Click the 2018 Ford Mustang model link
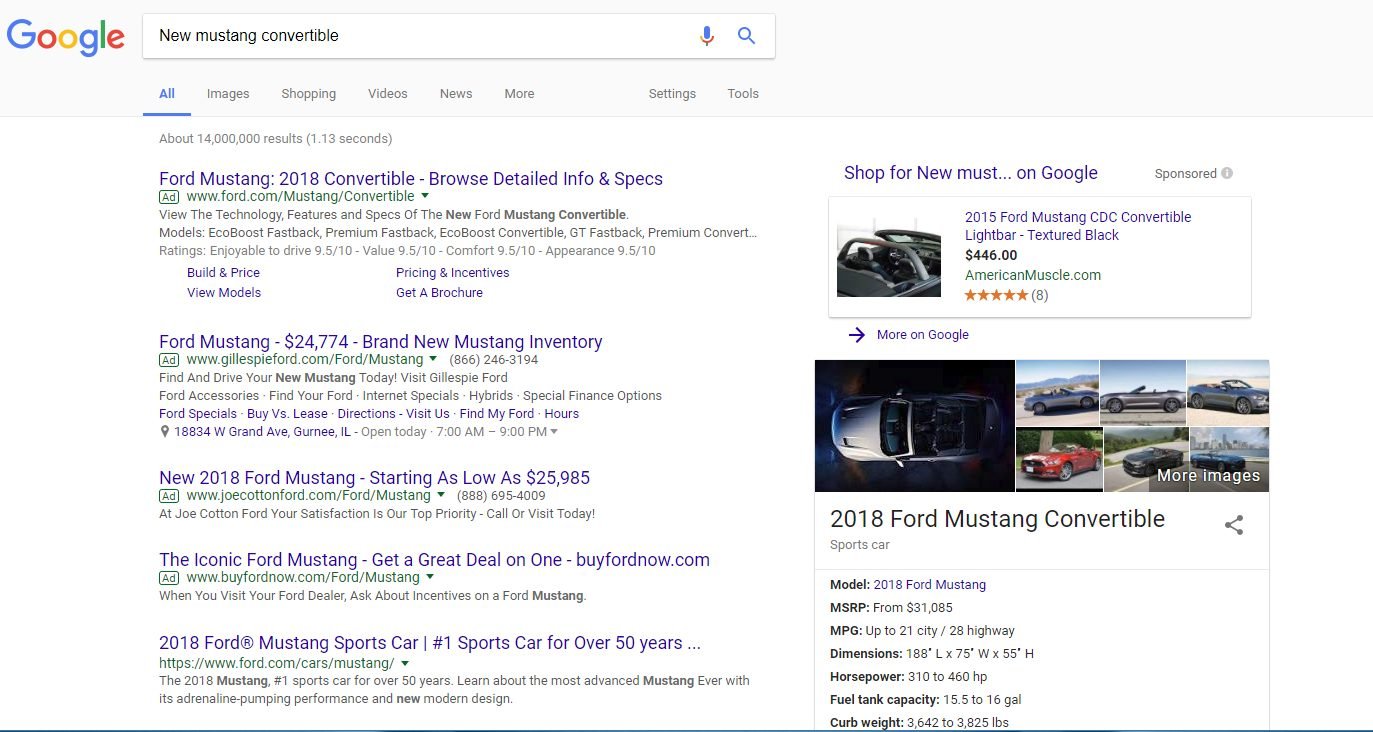The image size is (1373, 732). [x=930, y=585]
